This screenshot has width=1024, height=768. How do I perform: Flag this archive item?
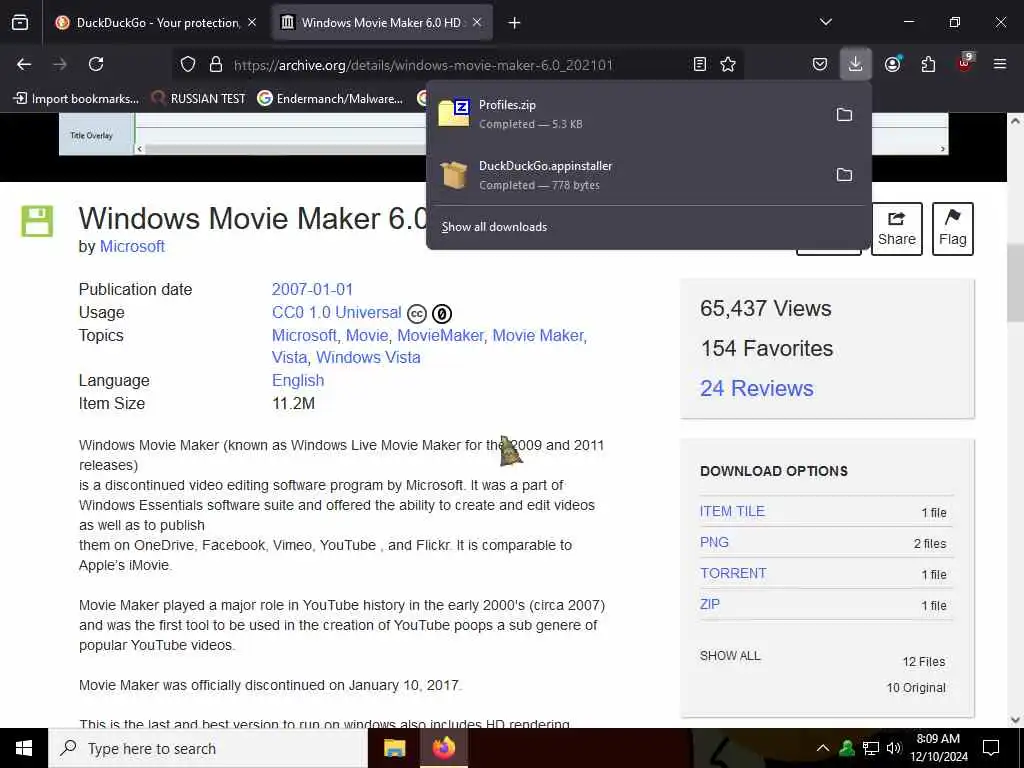coord(953,229)
